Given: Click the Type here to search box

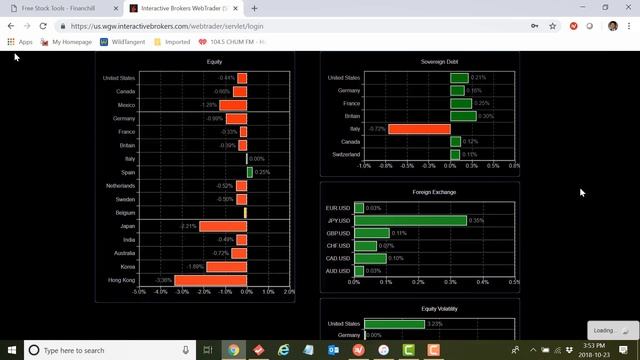Looking at the screenshot, I should pos(110,350).
